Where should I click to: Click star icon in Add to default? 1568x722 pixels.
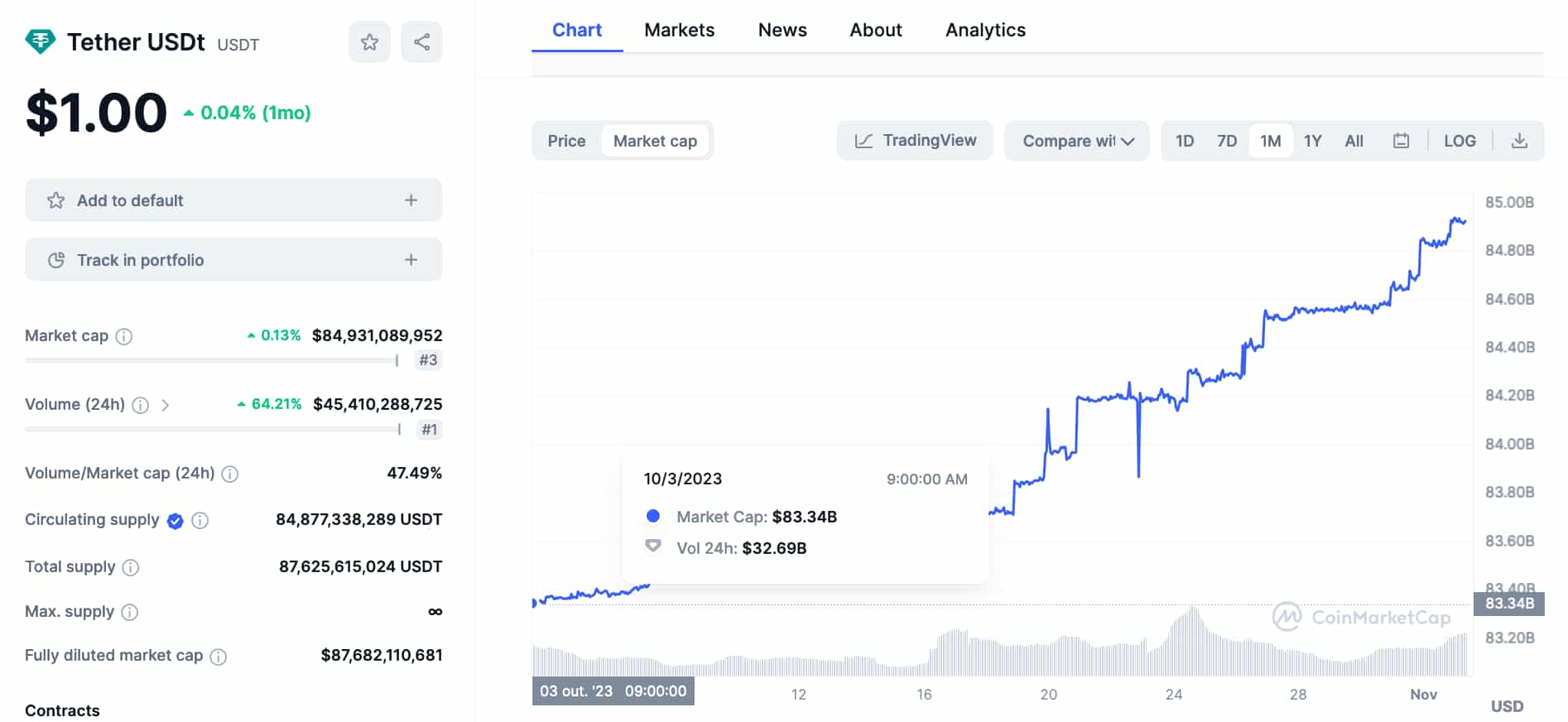[55, 200]
